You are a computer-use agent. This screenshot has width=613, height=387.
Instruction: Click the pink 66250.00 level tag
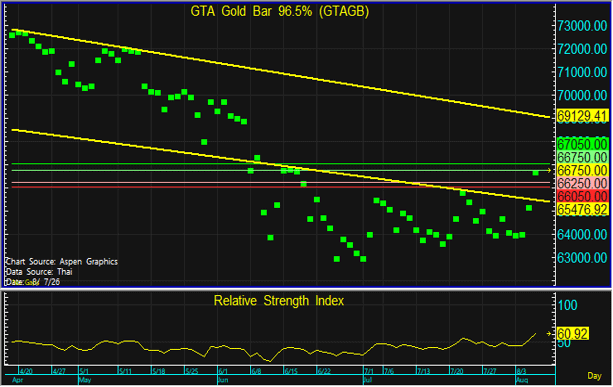coord(582,183)
